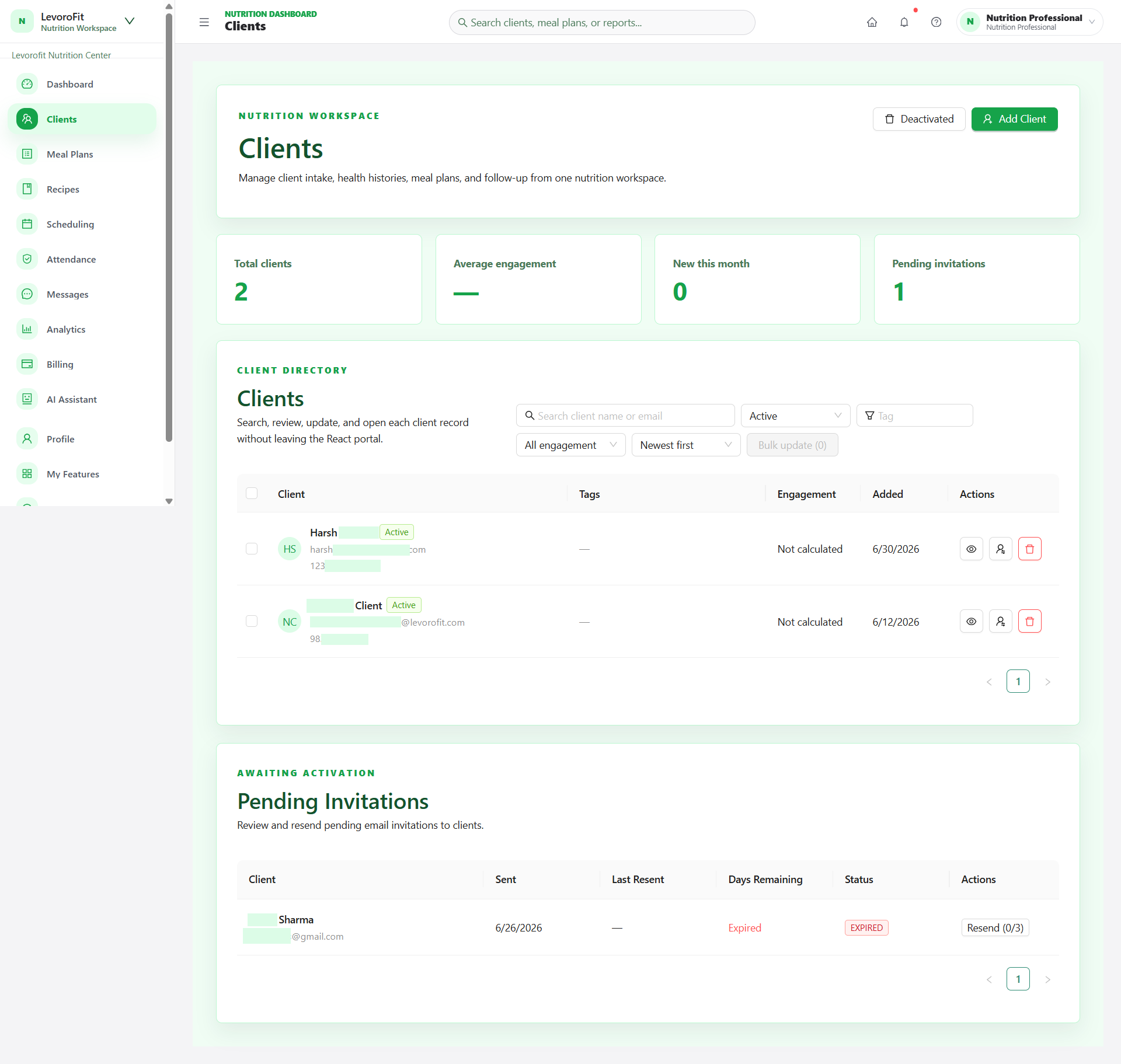
Task: Click the Meal Plans sidebar icon
Action: click(x=27, y=154)
